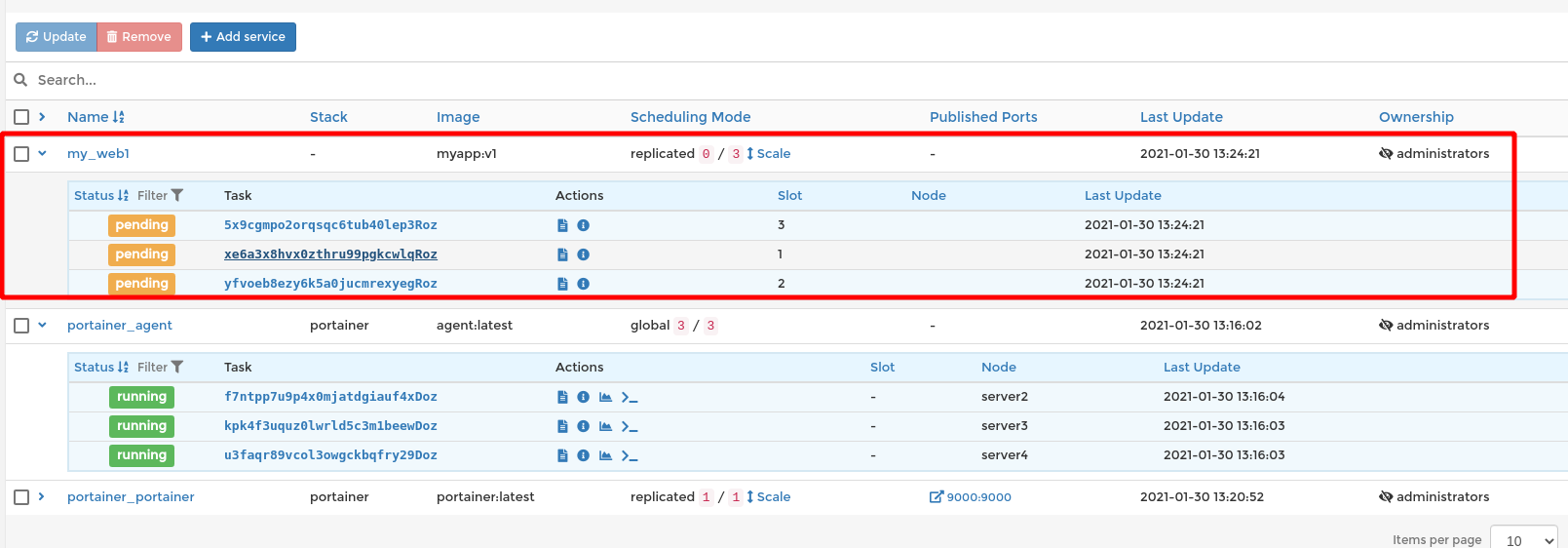This screenshot has height=548, width=1568.
Task: Tick the checkbox for portainer_portainer service
Action: coord(21,497)
